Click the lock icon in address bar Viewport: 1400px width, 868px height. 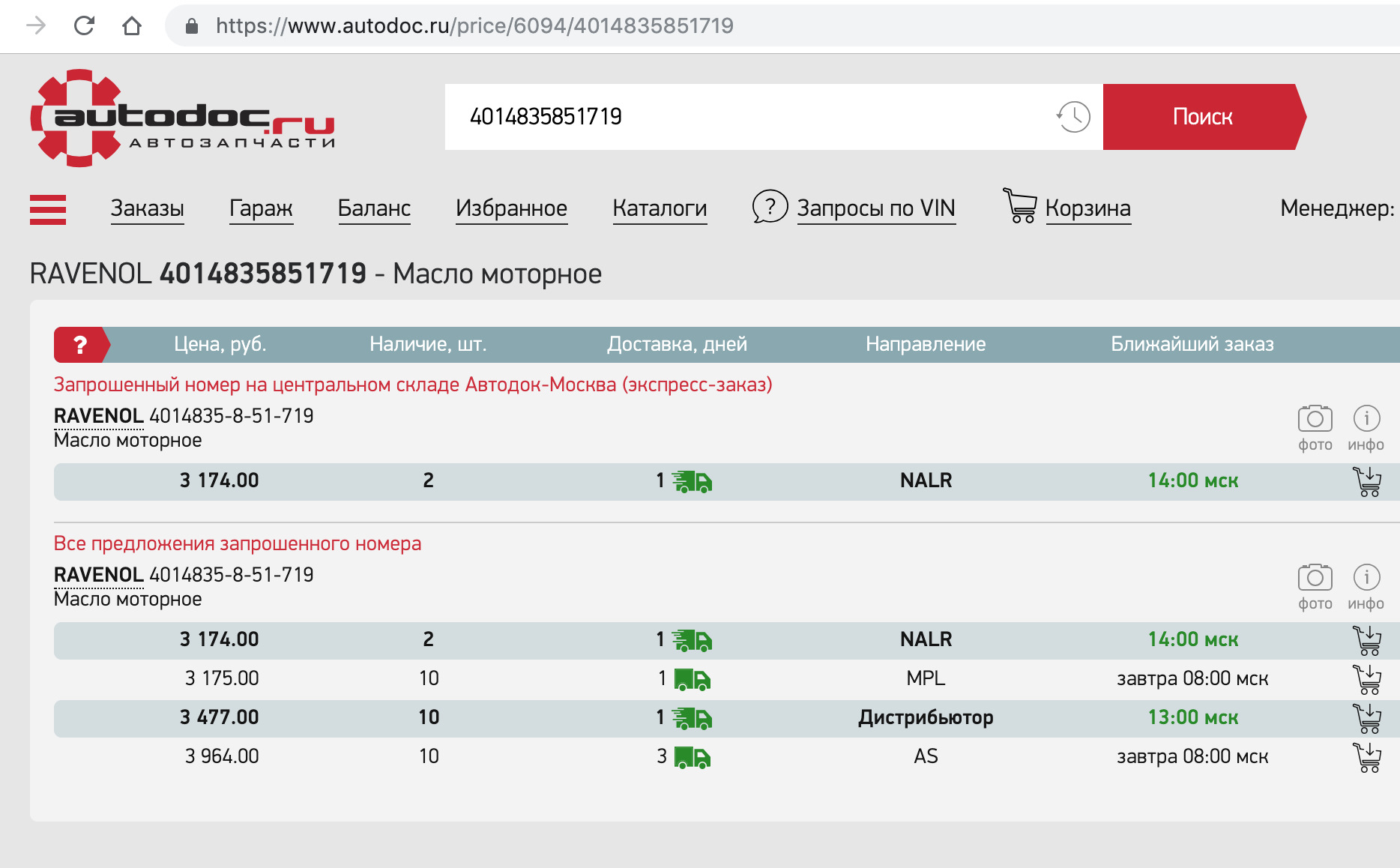click(192, 26)
